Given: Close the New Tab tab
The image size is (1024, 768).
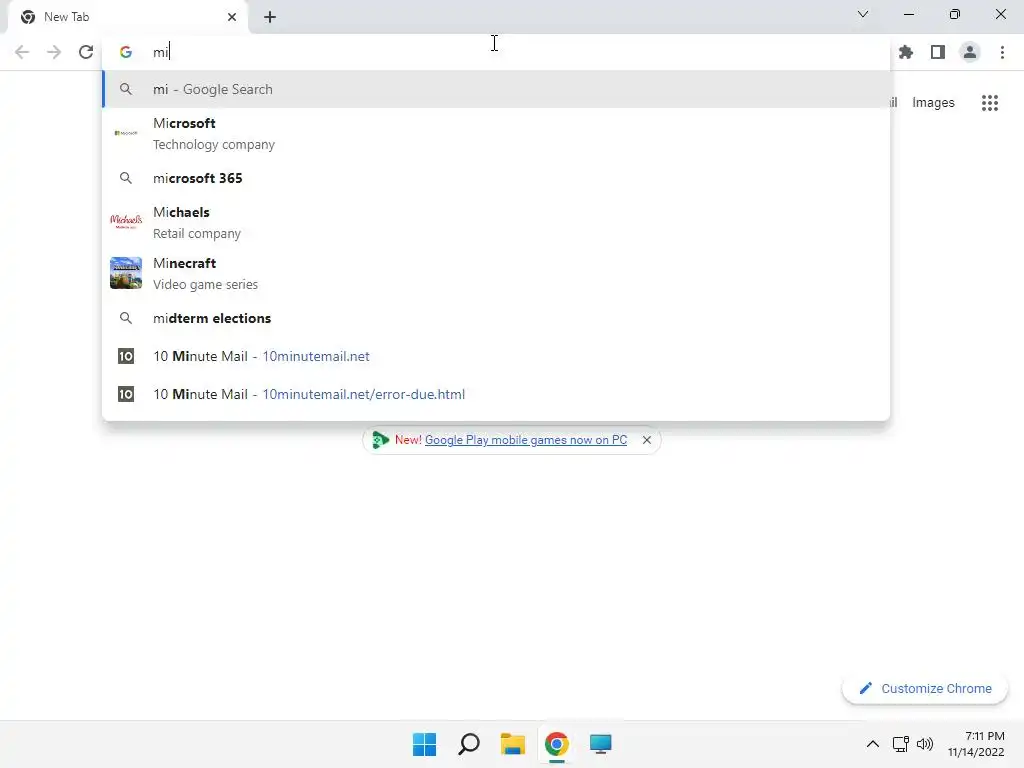Looking at the screenshot, I should 232,17.
